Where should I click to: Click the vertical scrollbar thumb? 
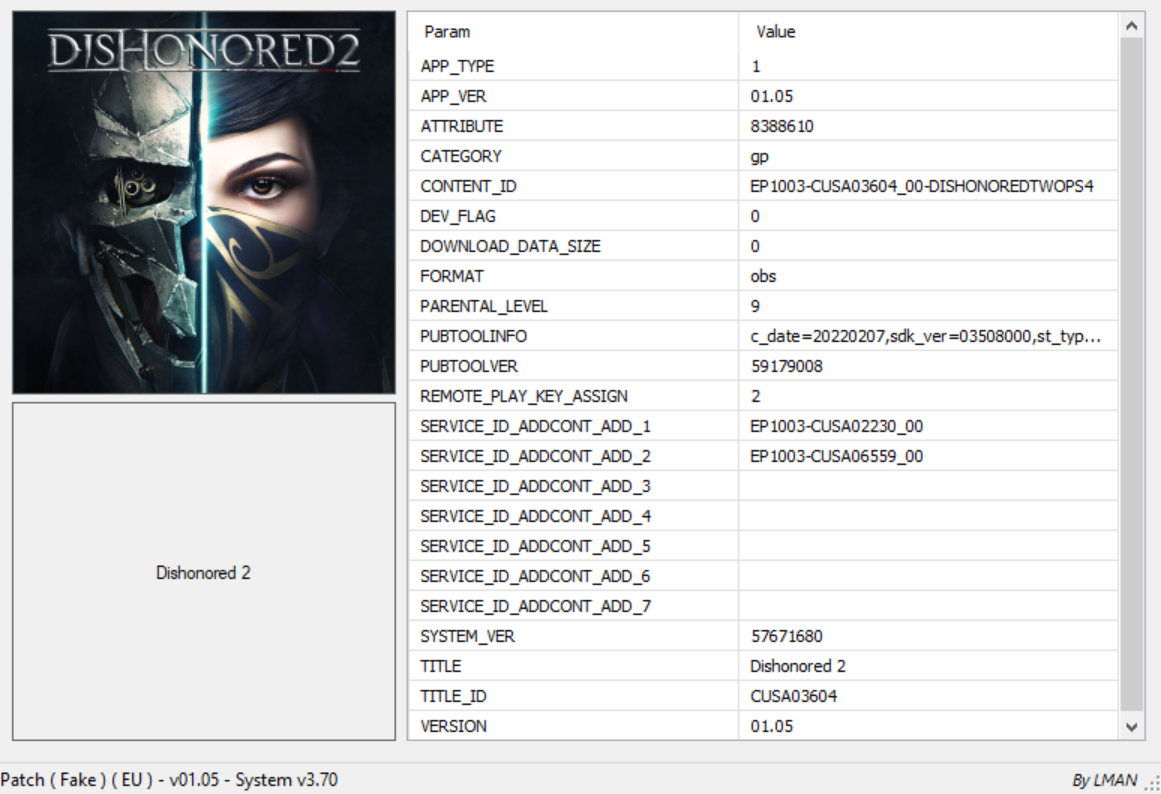click(1131, 374)
